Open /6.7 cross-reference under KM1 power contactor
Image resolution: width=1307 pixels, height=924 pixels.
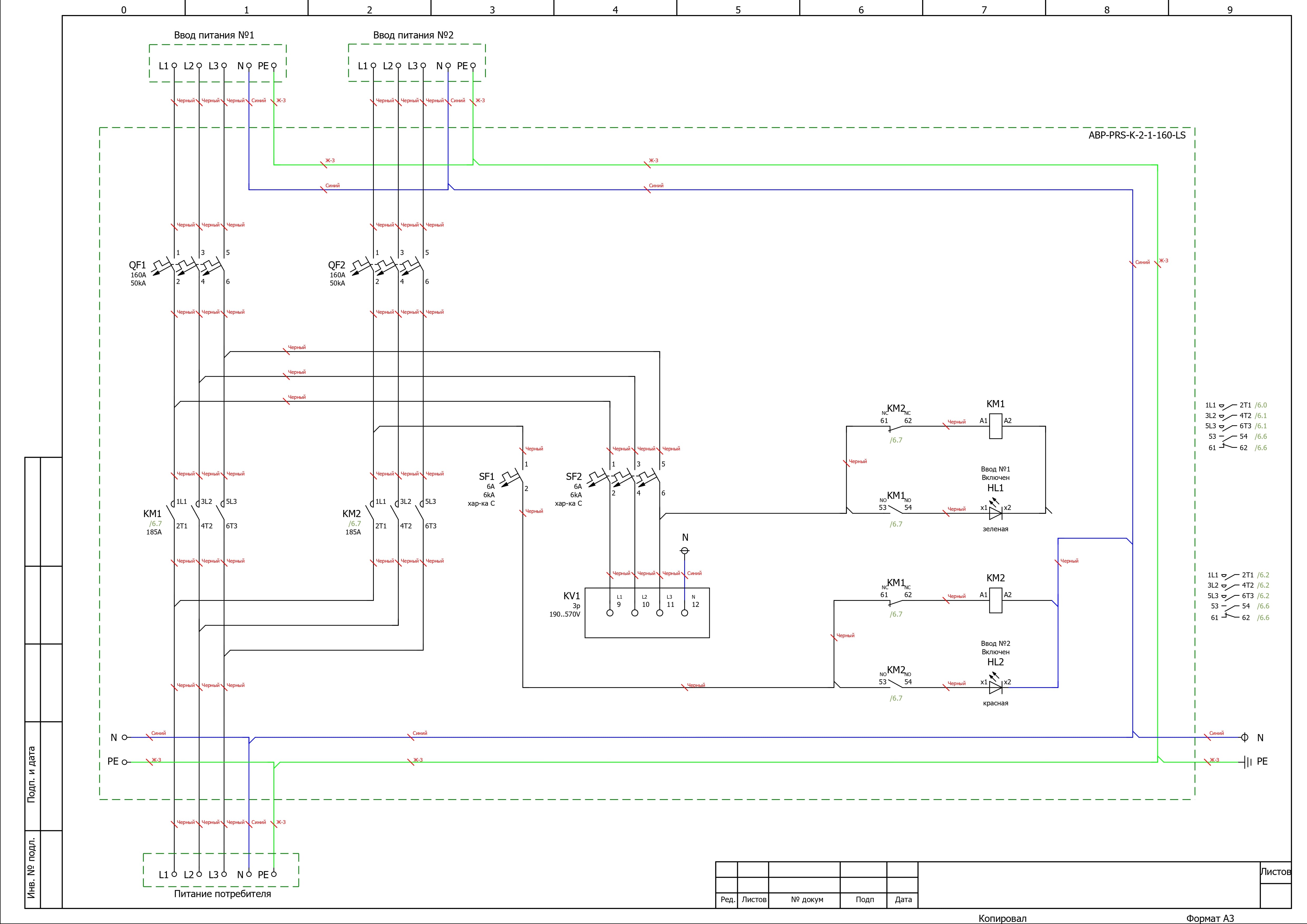155,523
